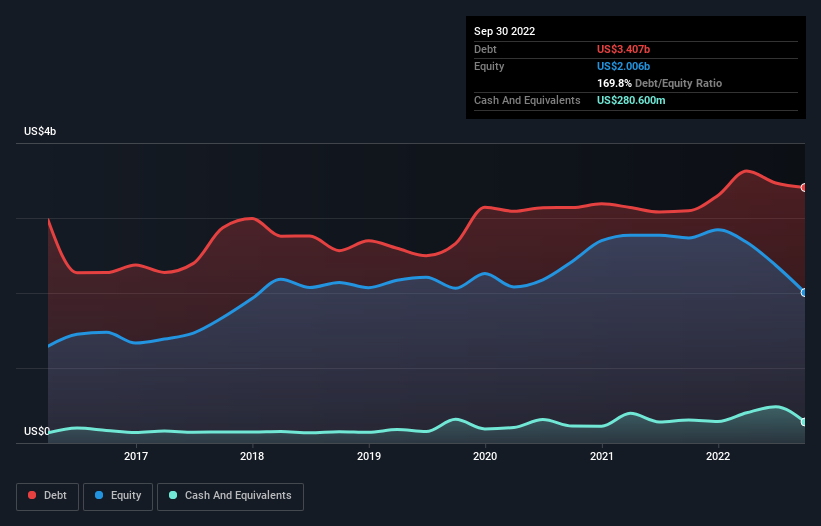
Task: Click the 2021 x-axis label
Action: [602, 456]
